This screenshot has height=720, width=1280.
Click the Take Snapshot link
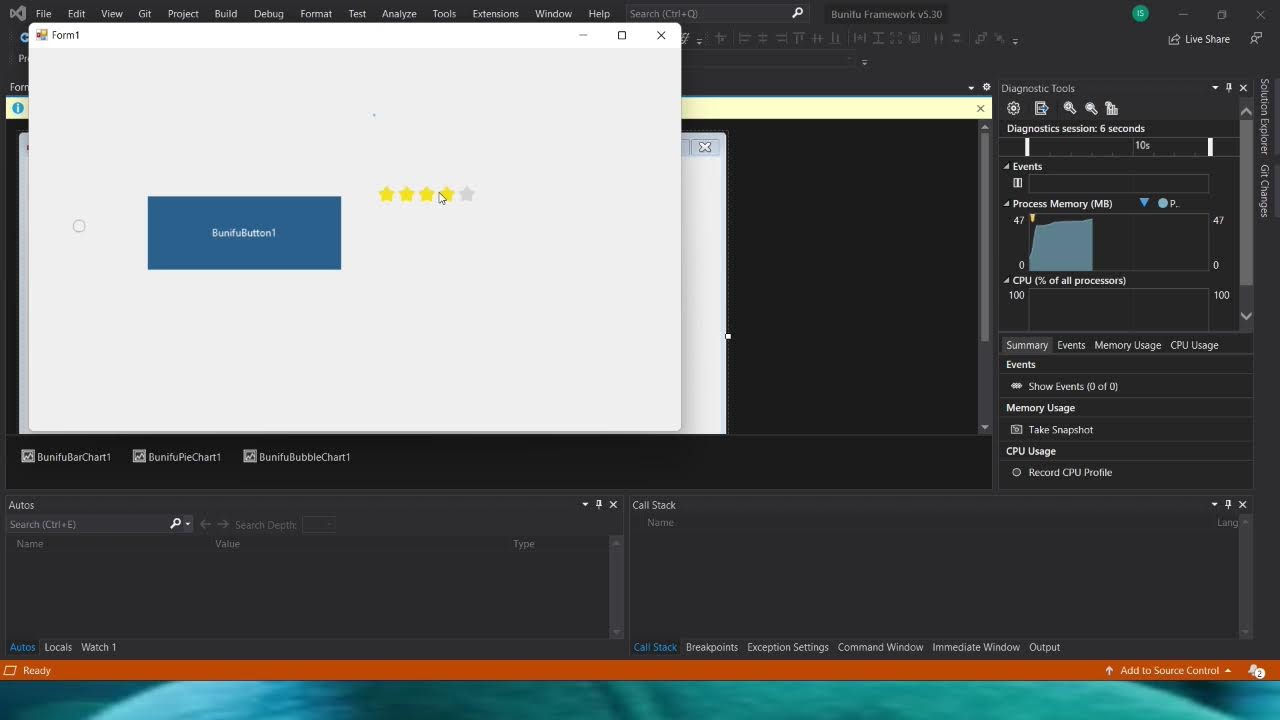(x=1060, y=429)
